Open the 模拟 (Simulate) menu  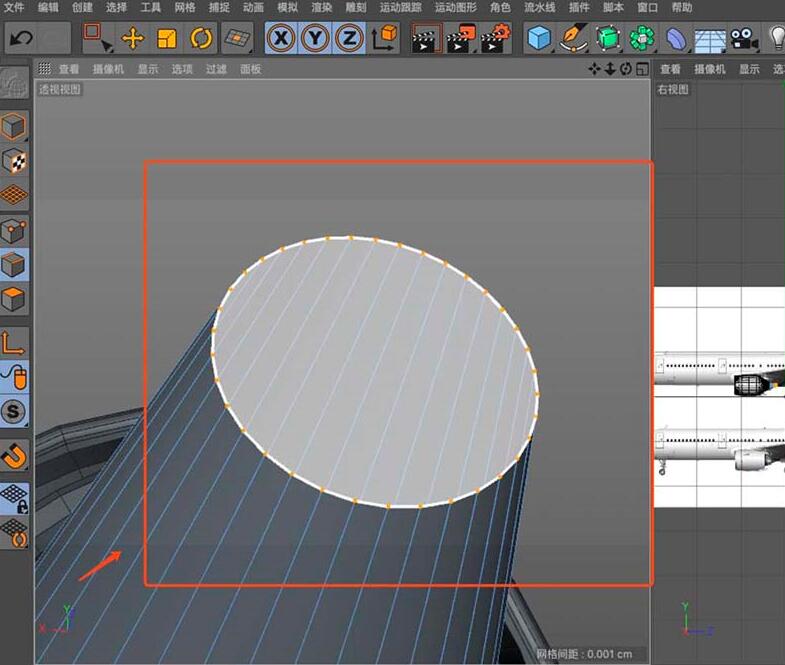[x=287, y=7]
